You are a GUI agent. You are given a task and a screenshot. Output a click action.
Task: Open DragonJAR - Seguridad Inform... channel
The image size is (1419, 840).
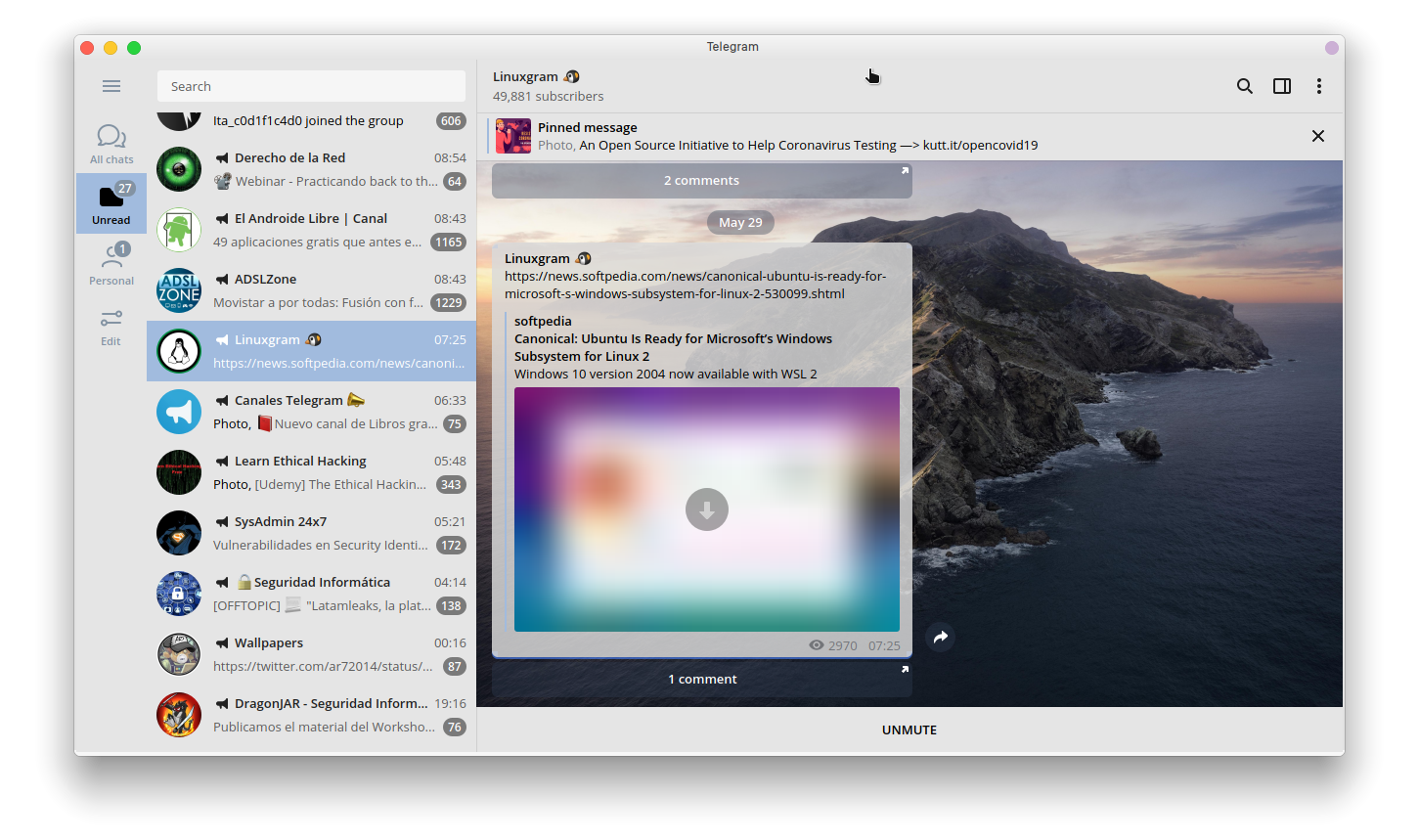pos(311,715)
